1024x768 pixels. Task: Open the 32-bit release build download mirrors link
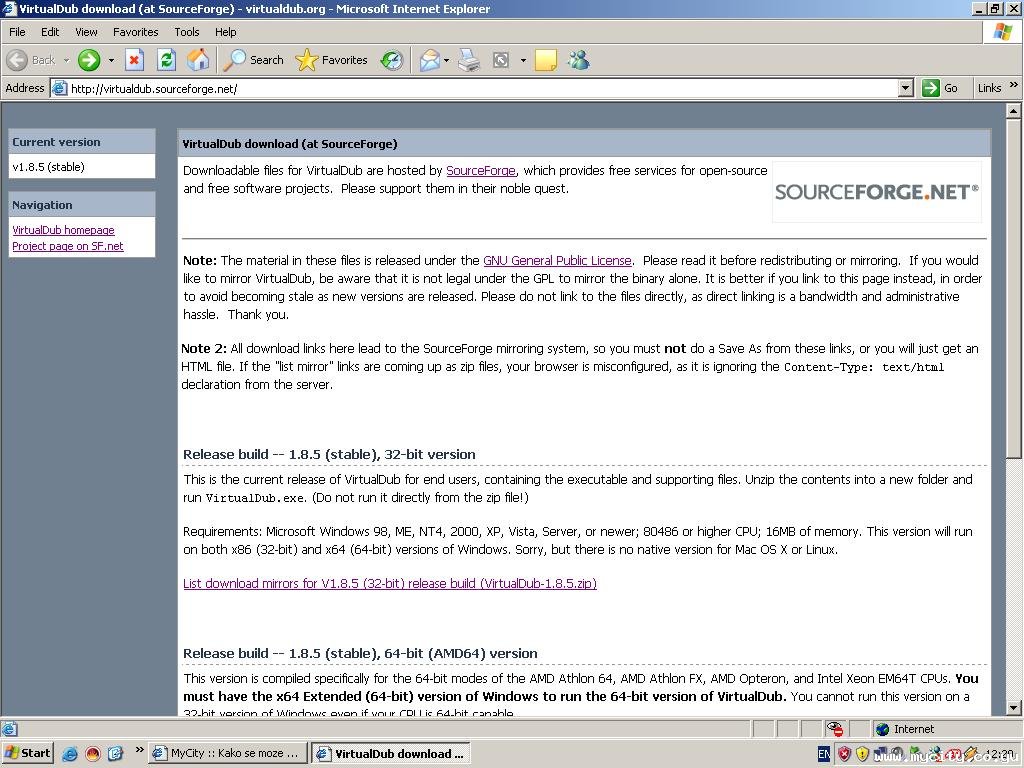coord(390,583)
